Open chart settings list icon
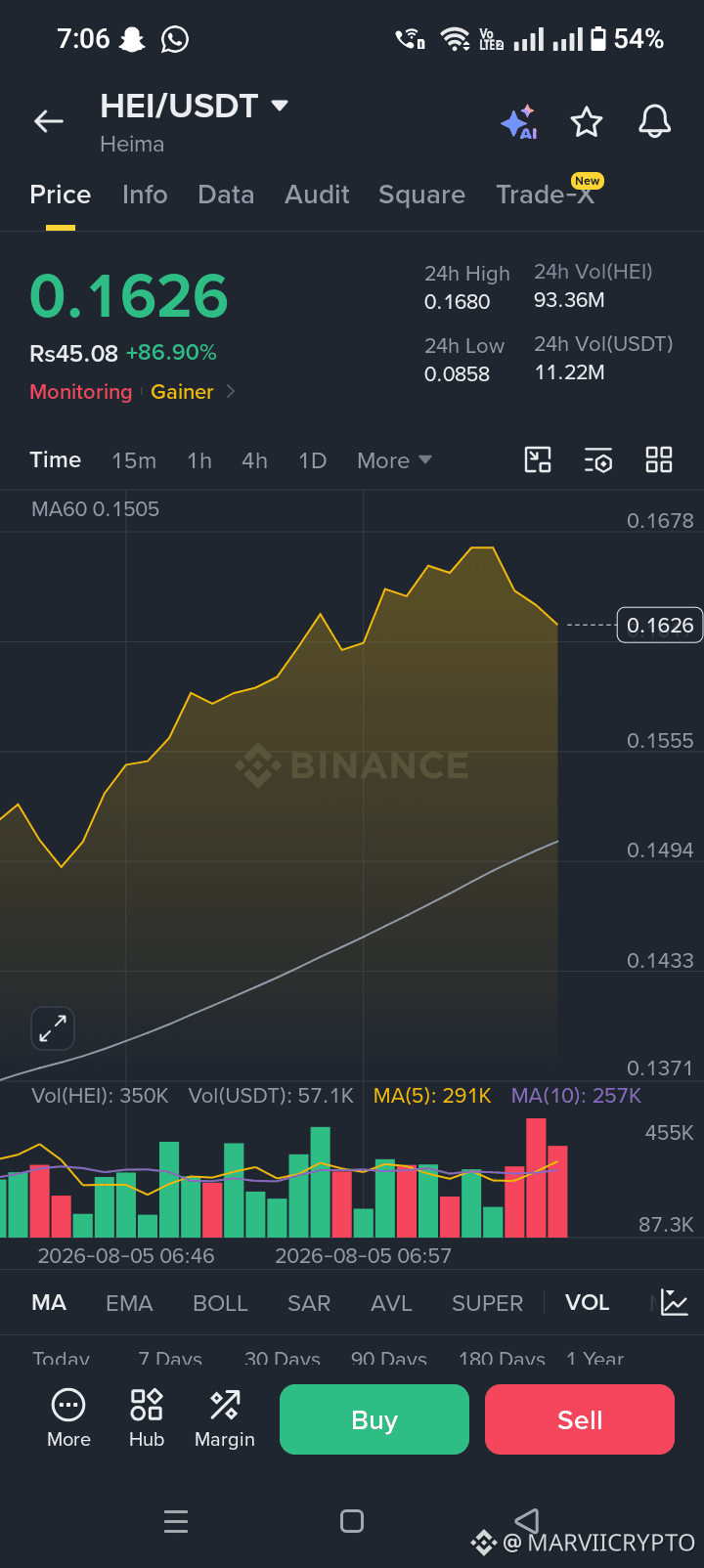The image size is (704, 1568). tap(597, 459)
